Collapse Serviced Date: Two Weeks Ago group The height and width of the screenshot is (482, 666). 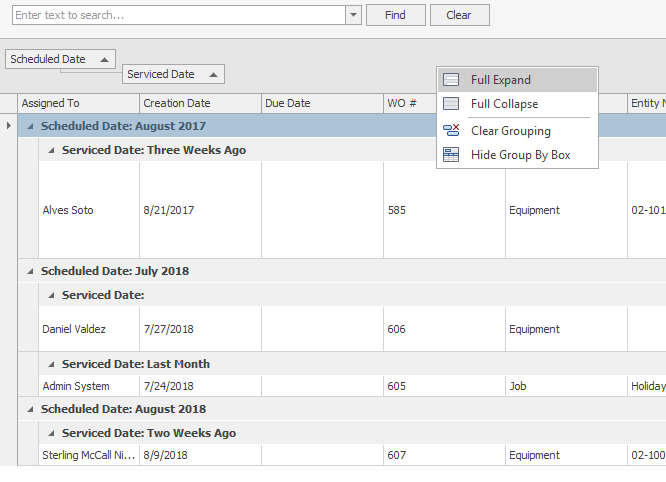click(51, 433)
